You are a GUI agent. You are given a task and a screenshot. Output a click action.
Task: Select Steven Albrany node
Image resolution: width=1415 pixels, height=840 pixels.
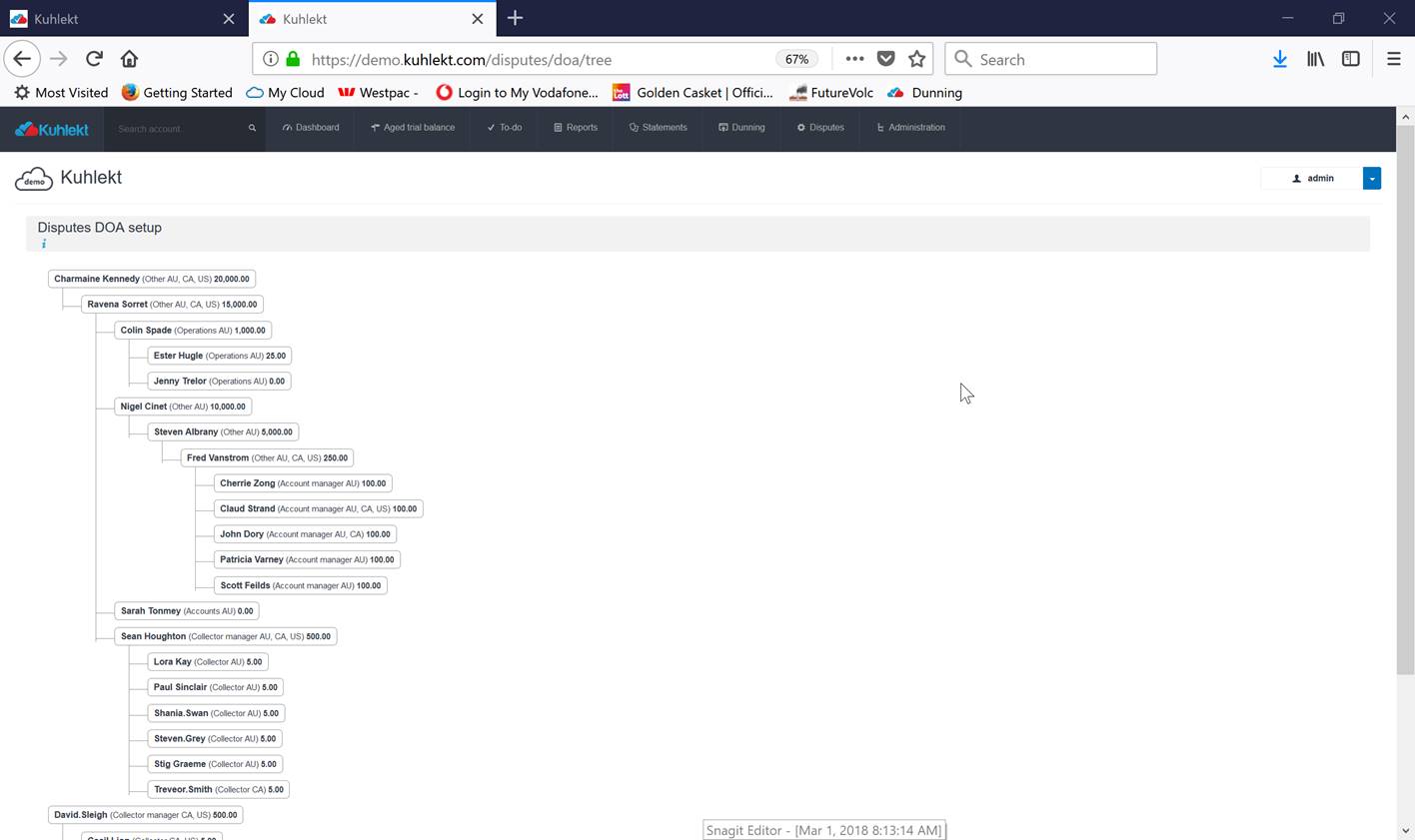click(x=223, y=431)
